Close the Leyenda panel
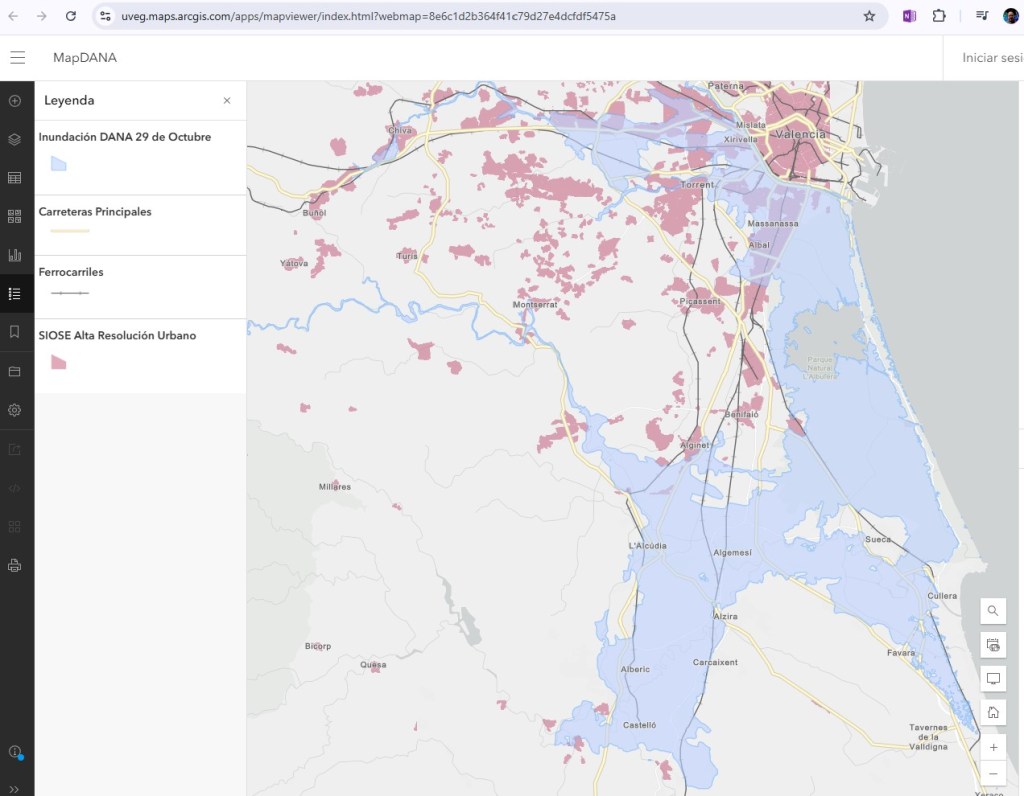The image size is (1024, 796). pyautogui.click(x=227, y=101)
